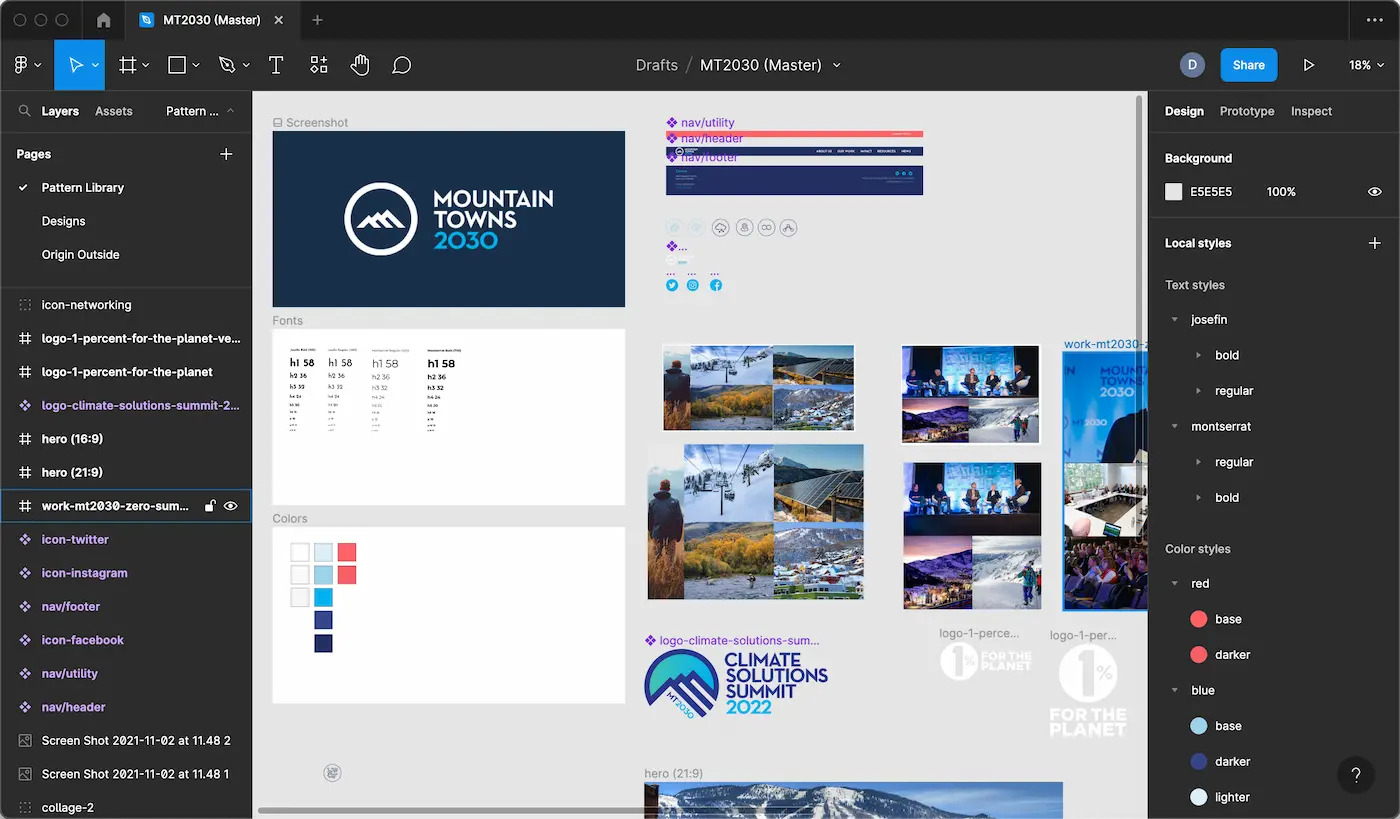
Task: Switch to the Layers tab
Action: pyautogui.click(x=60, y=111)
